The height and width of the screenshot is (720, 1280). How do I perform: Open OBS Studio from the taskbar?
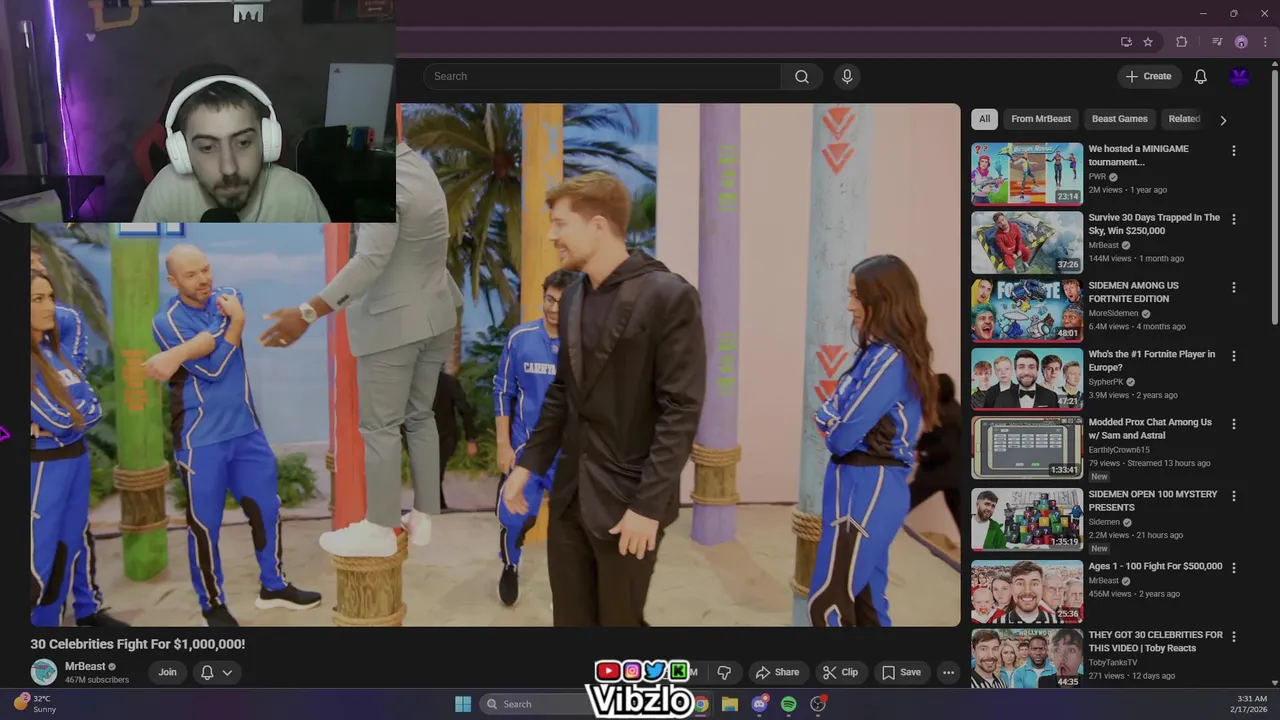point(818,704)
